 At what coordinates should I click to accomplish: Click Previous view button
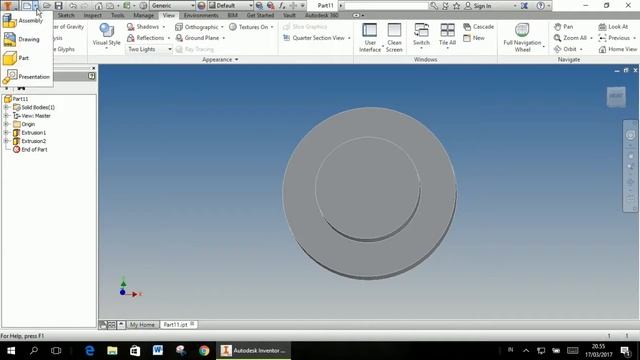click(x=614, y=38)
